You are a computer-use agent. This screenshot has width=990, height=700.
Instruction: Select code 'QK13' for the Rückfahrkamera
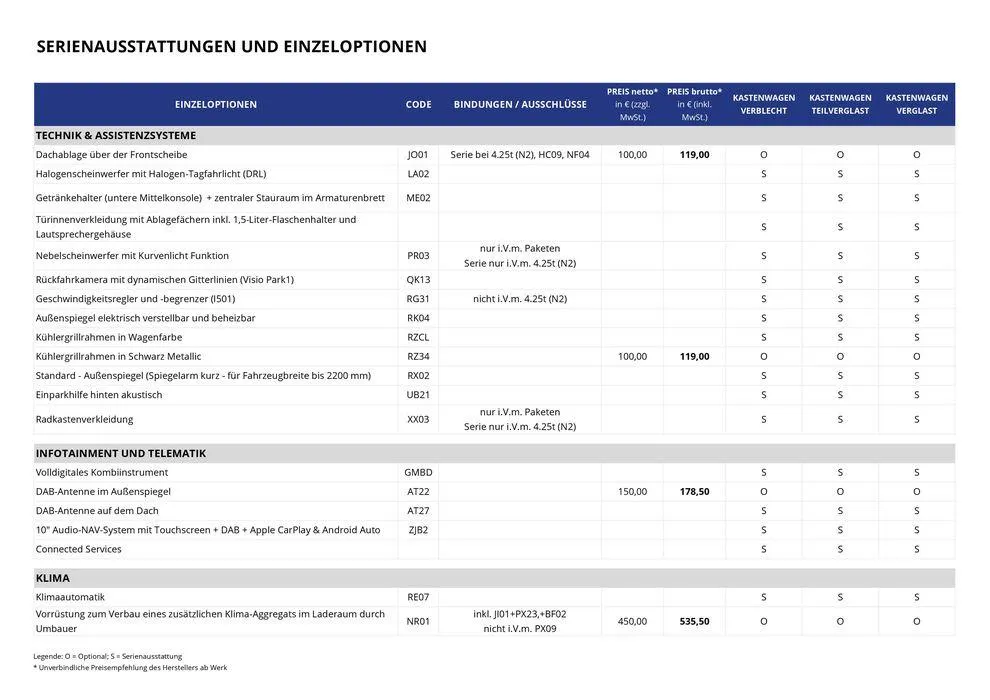pyautogui.click(x=418, y=280)
